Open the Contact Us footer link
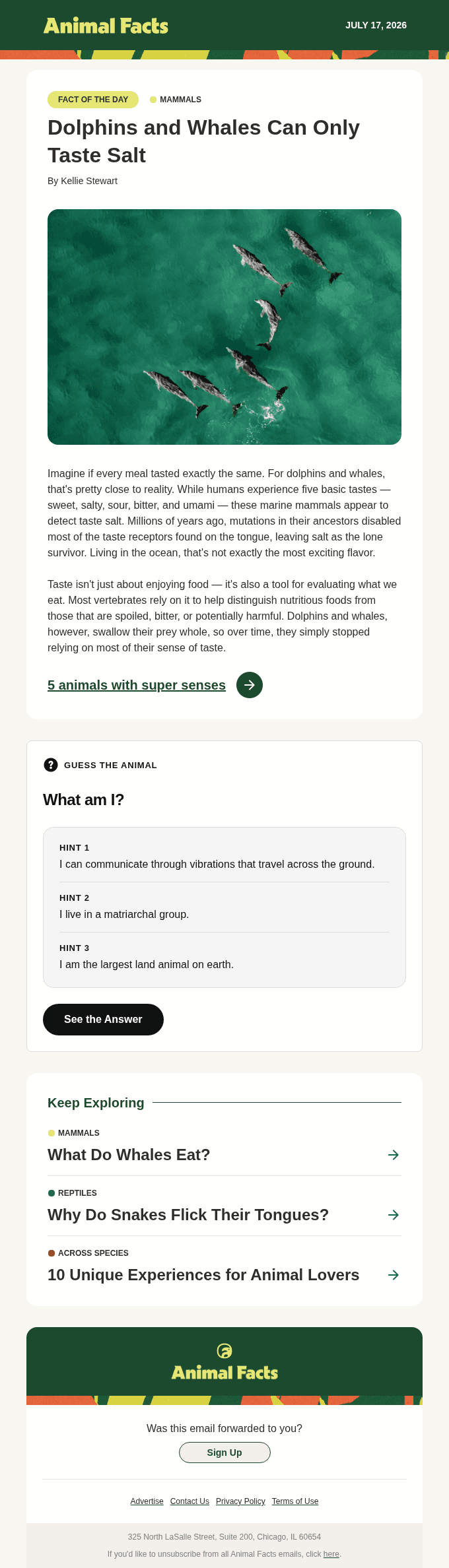The height and width of the screenshot is (1568, 449). (190, 1501)
